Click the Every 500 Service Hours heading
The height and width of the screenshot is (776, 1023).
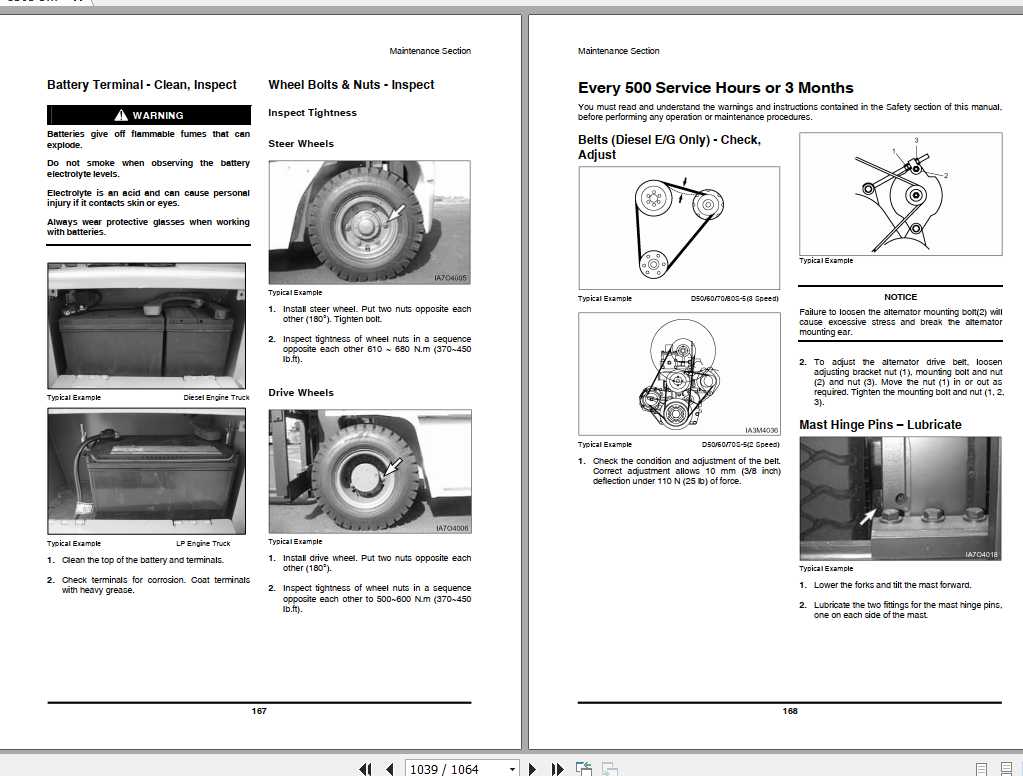[x=716, y=88]
